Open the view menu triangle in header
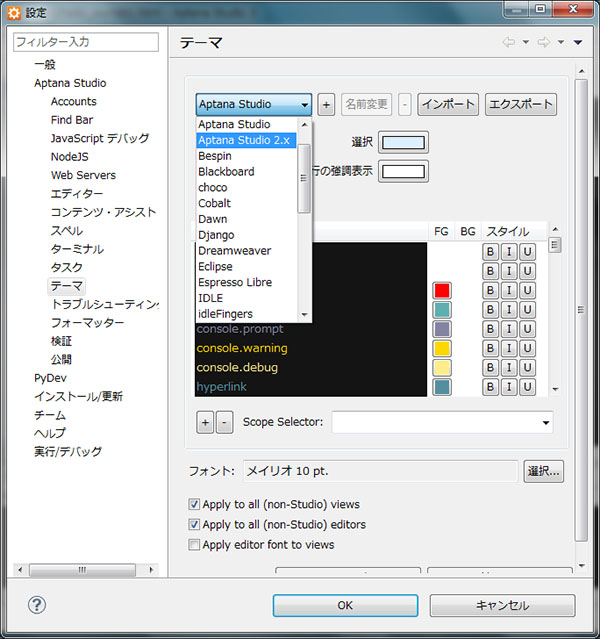 (x=578, y=42)
